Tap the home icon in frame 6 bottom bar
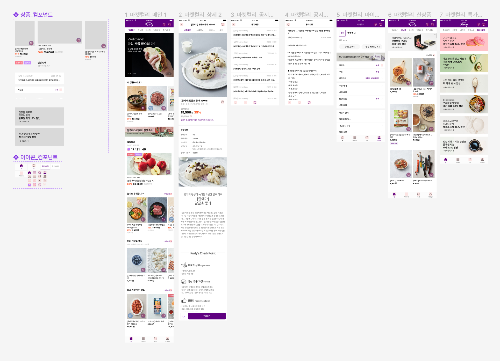The image size is (500, 361). pyautogui.click(x=394, y=194)
